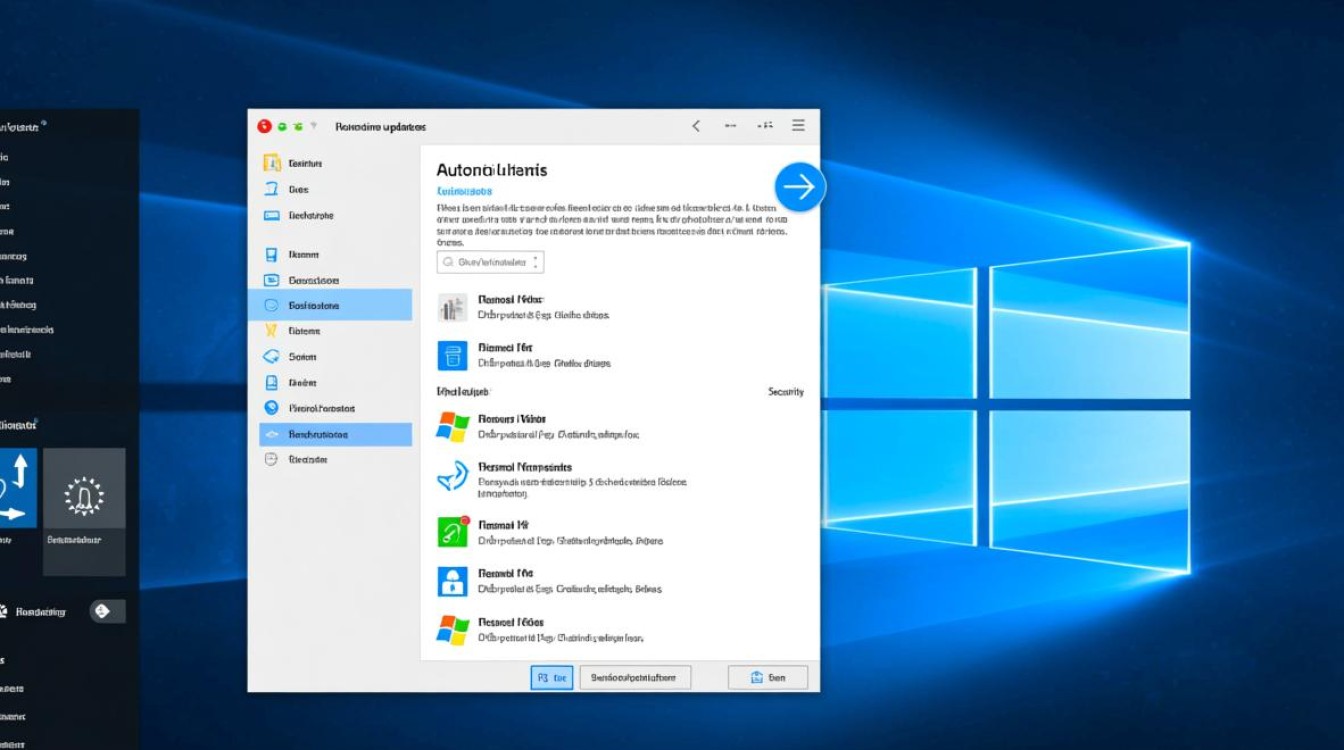The image size is (1344, 750).
Task: Open the search combo box stepper arrows
Action: pyautogui.click(x=536, y=262)
